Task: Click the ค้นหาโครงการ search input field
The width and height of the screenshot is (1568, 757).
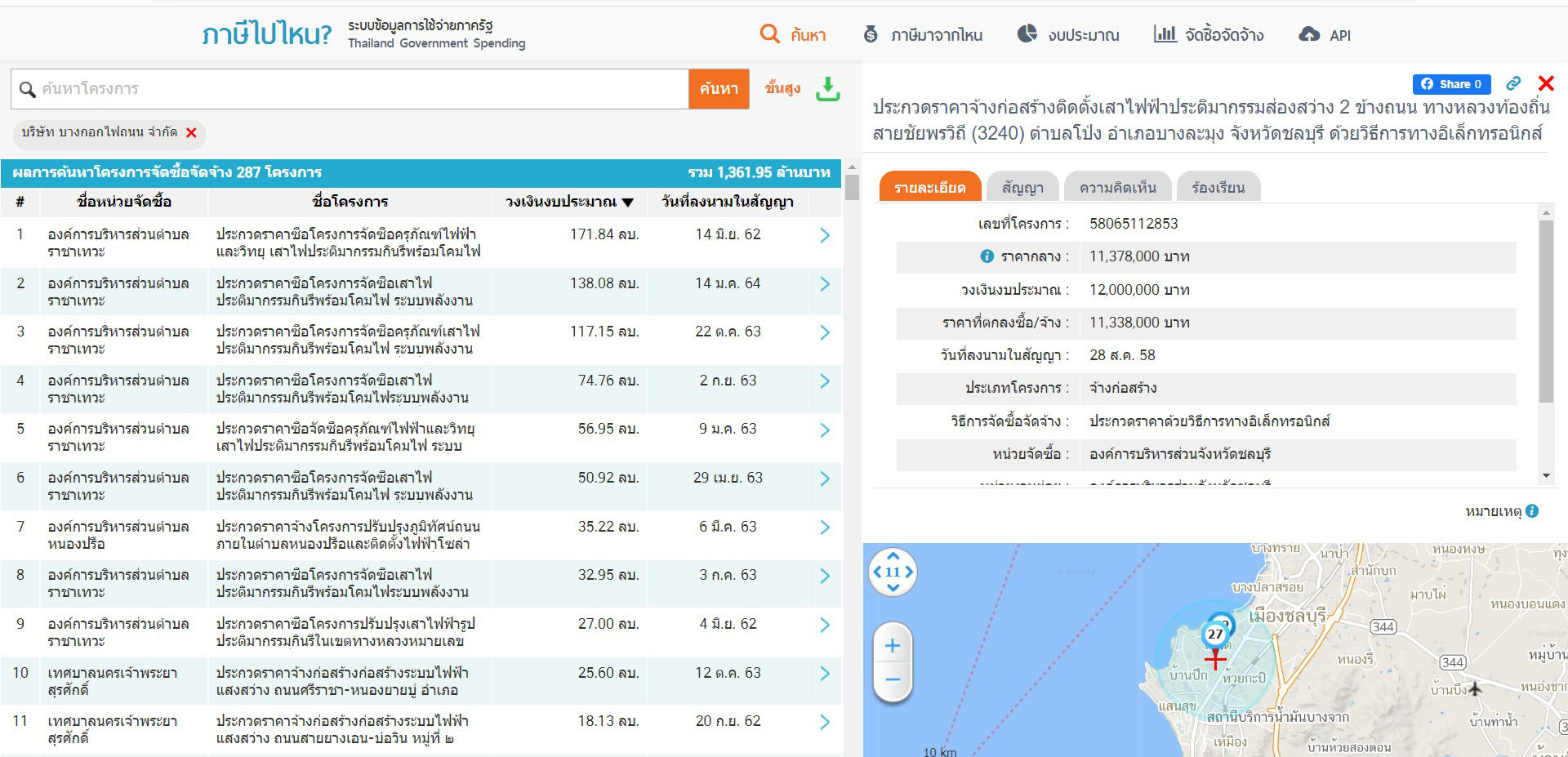Action: click(x=359, y=89)
